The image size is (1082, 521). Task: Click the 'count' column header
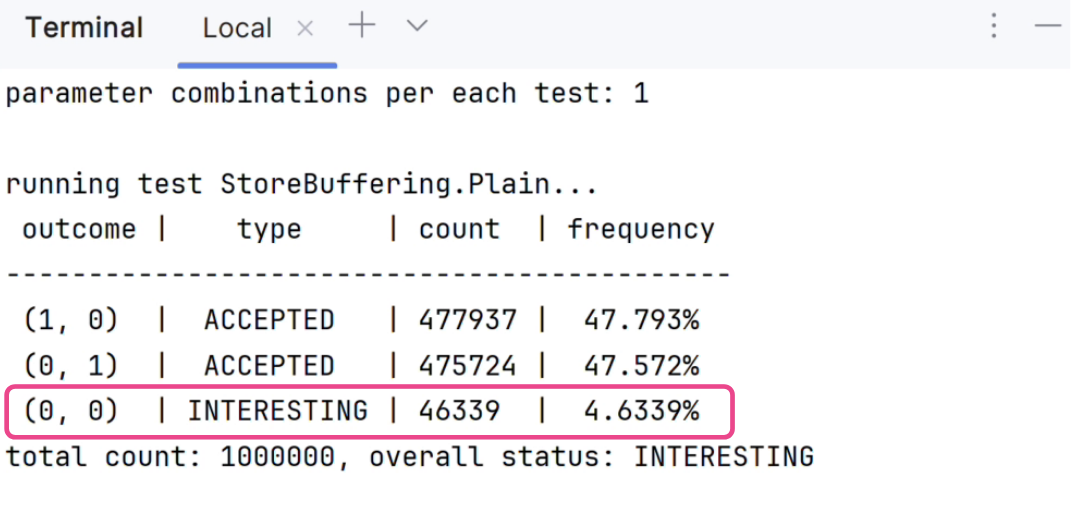tap(460, 230)
